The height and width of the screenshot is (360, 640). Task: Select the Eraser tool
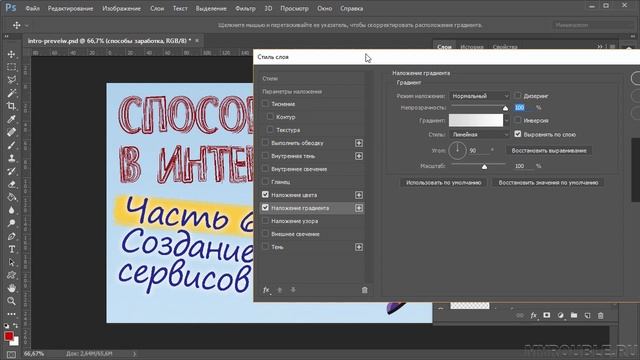pos(11,184)
